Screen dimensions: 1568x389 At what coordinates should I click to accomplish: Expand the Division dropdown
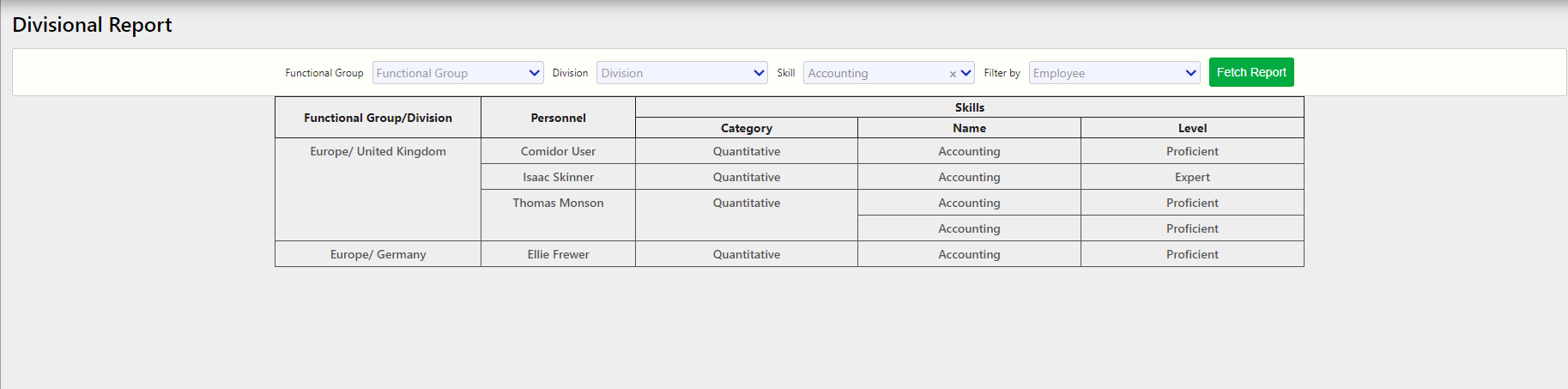click(x=681, y=73)
